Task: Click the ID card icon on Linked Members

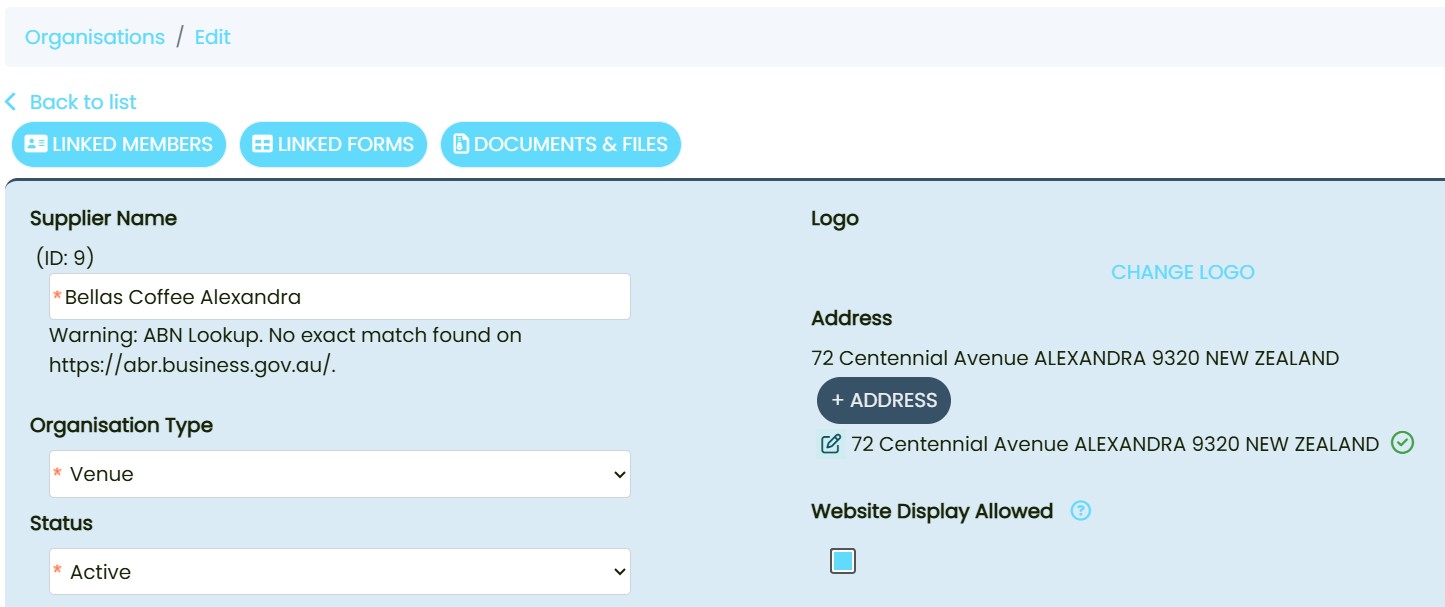Action: pos(36,144)
